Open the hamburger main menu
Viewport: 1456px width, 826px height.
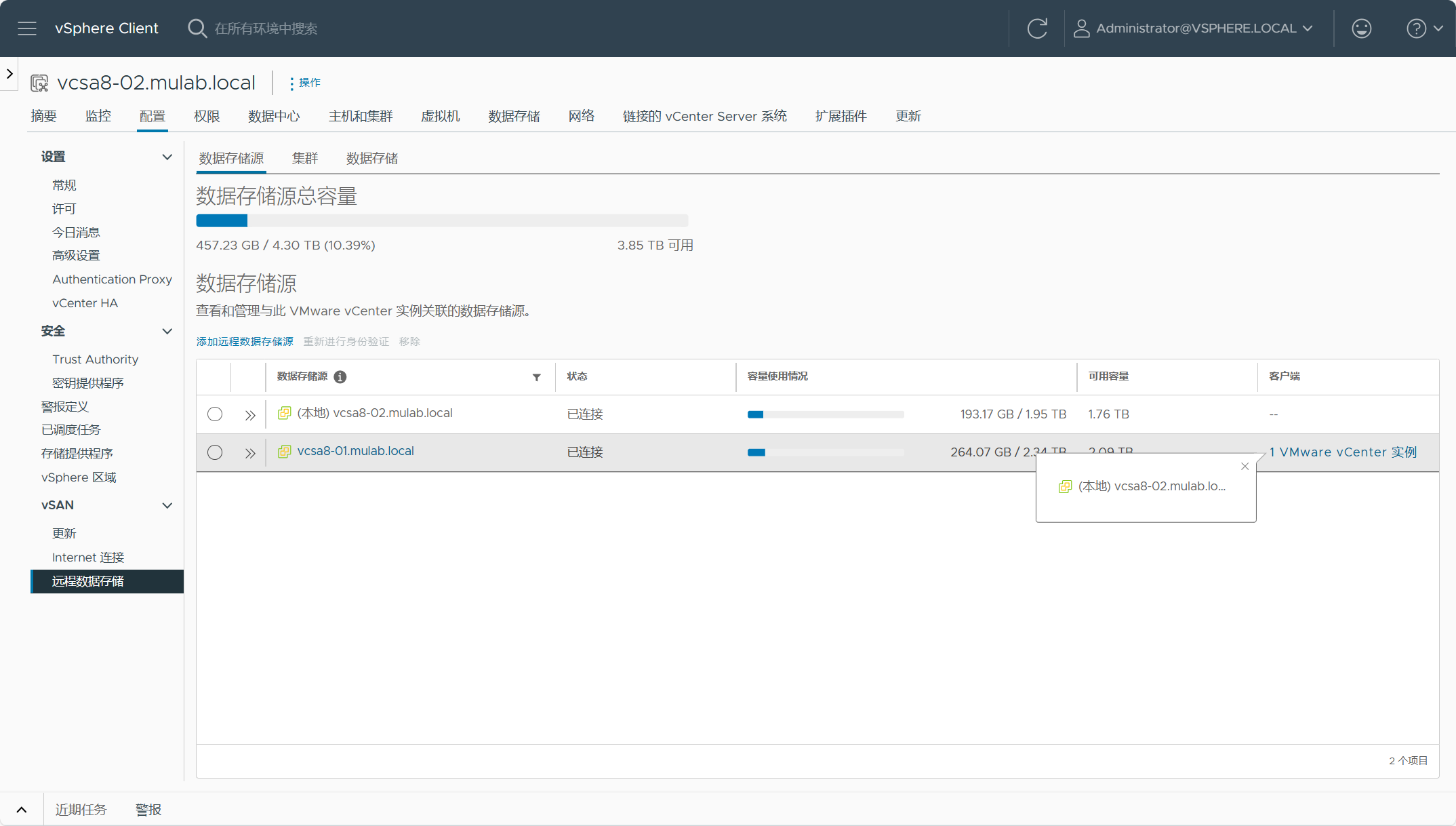(27, 28)
